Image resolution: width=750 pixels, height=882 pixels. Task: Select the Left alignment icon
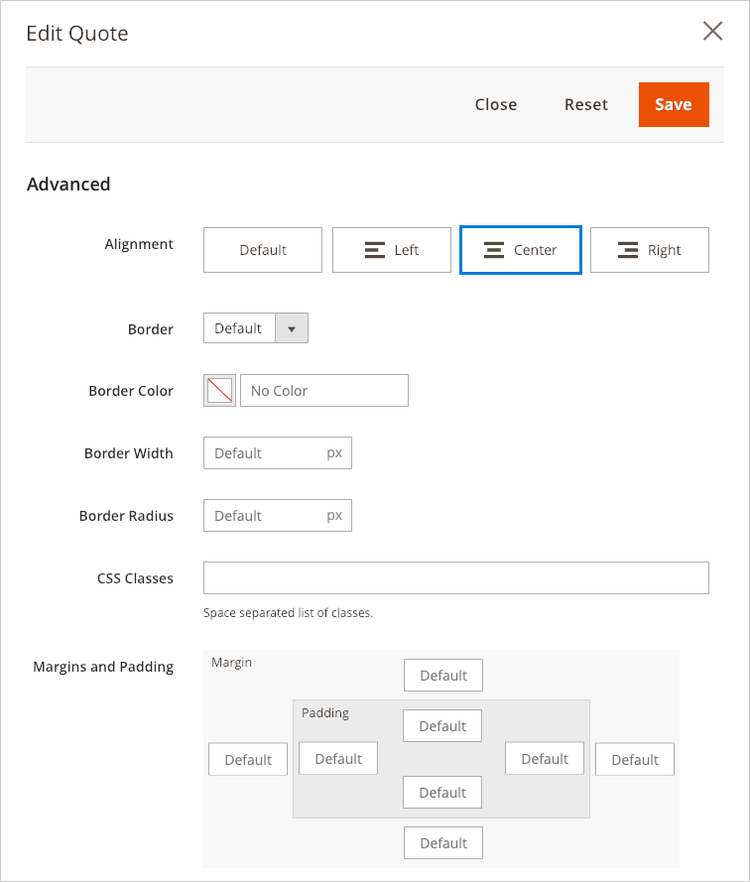(x=391, y=250)
